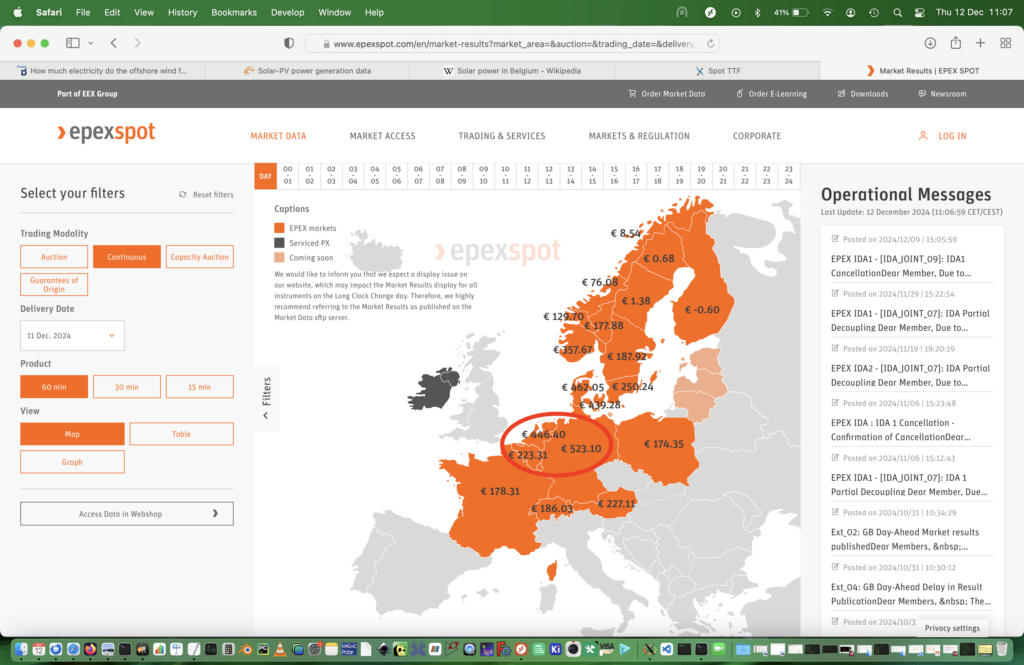1024x665 pixels.
Task: Click the Safari sidebar toggle icon
Action: (72, 43)
